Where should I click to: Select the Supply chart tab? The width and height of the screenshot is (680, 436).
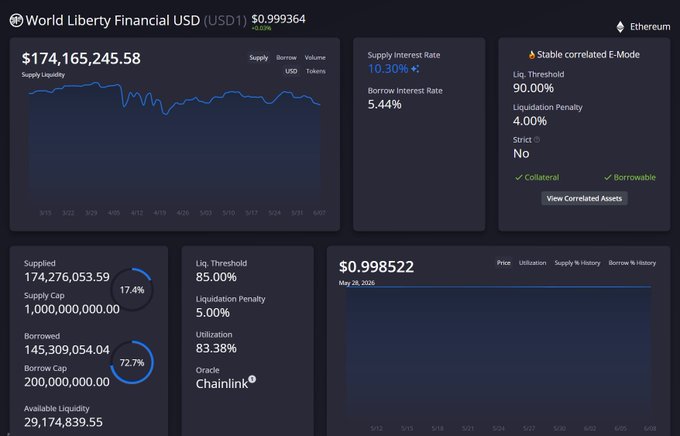[x=258, y=58]
